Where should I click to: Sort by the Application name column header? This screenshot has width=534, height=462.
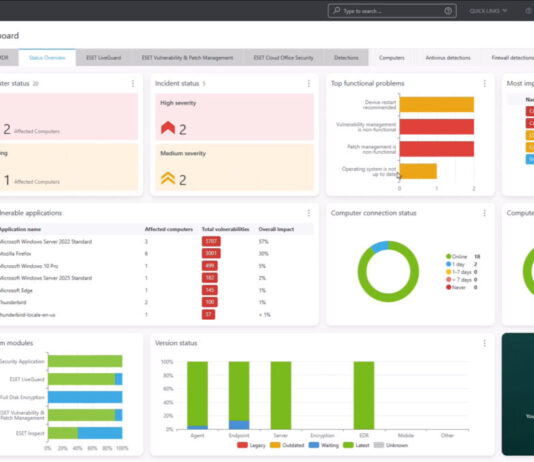click(20, 229)
